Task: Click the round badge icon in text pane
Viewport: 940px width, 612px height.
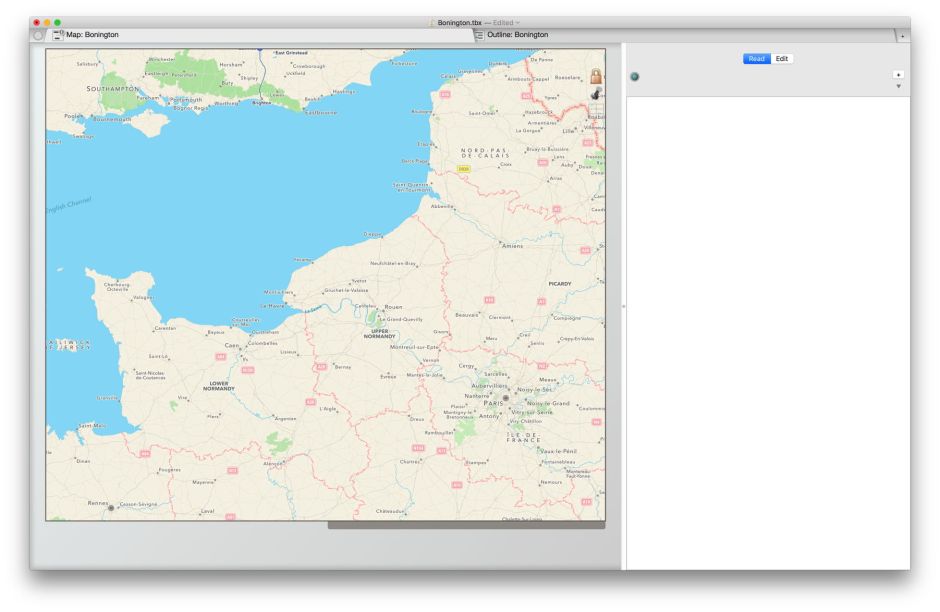Action: (635, 77)
